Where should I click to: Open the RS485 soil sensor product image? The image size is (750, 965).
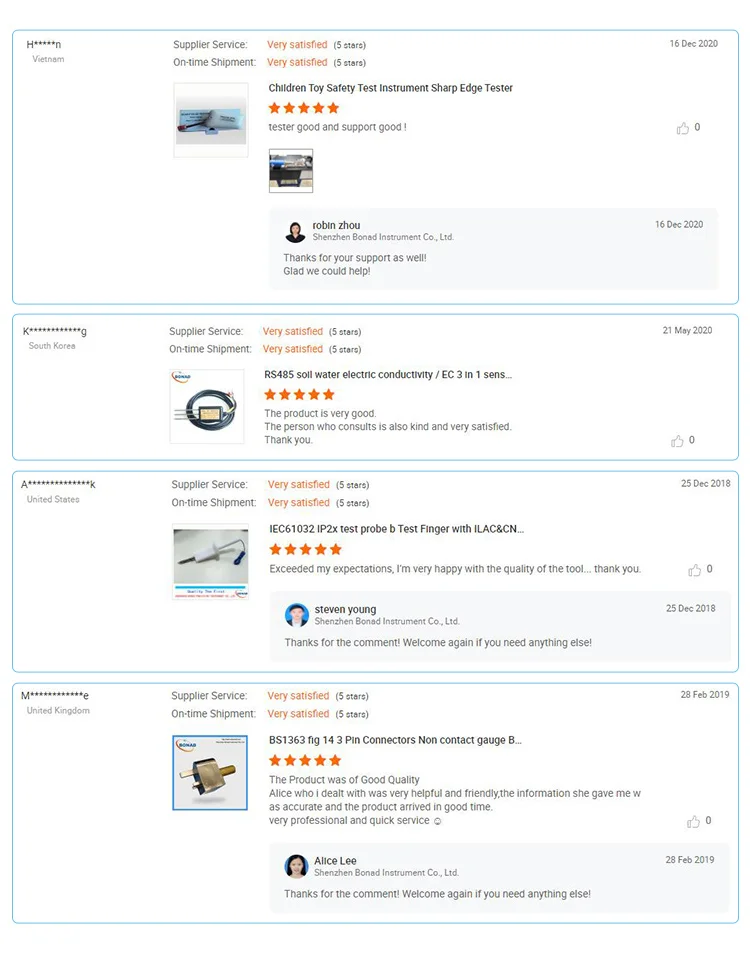(x=207, y=407)
